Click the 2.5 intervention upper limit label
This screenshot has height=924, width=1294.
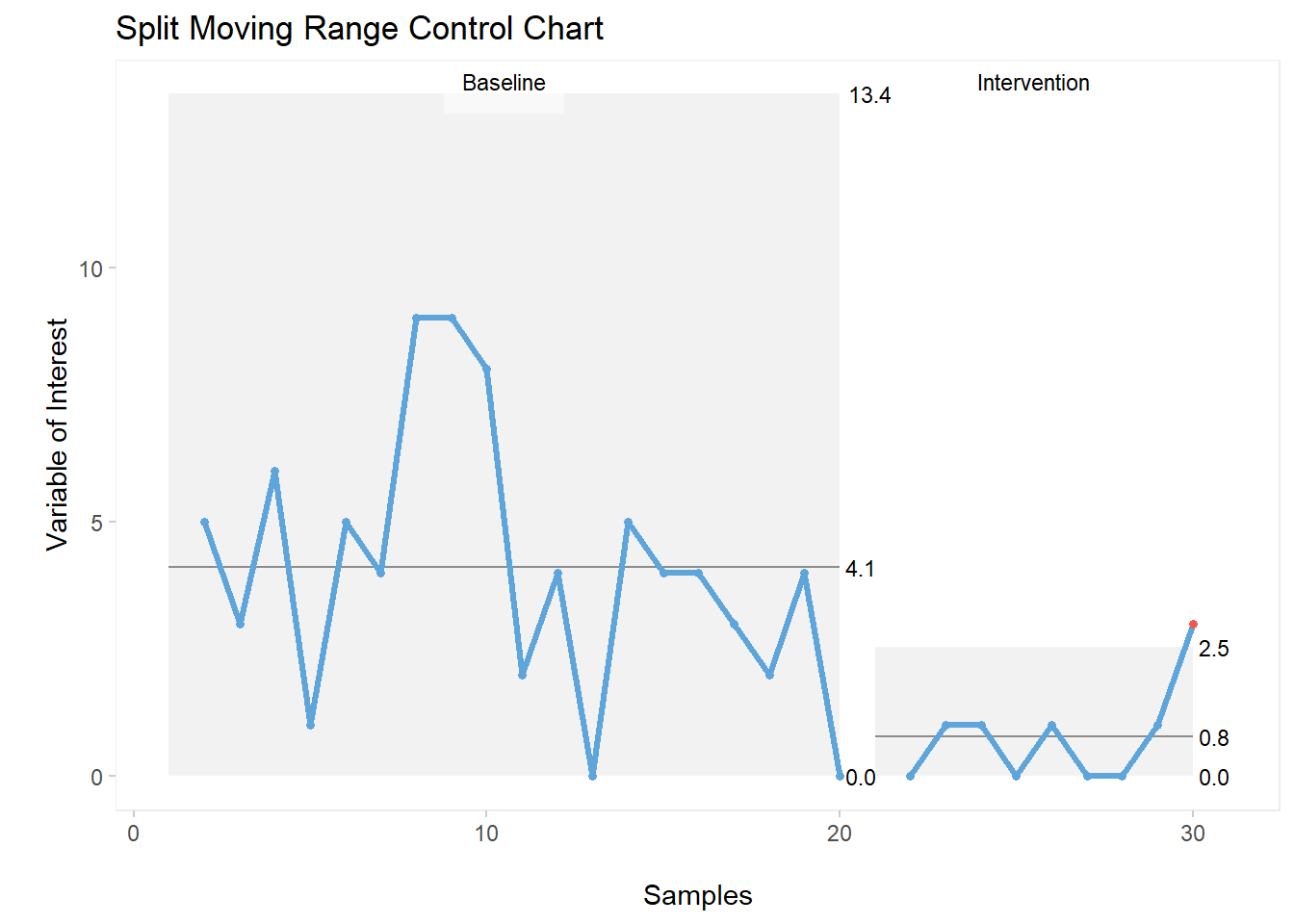pos(1213,649)
